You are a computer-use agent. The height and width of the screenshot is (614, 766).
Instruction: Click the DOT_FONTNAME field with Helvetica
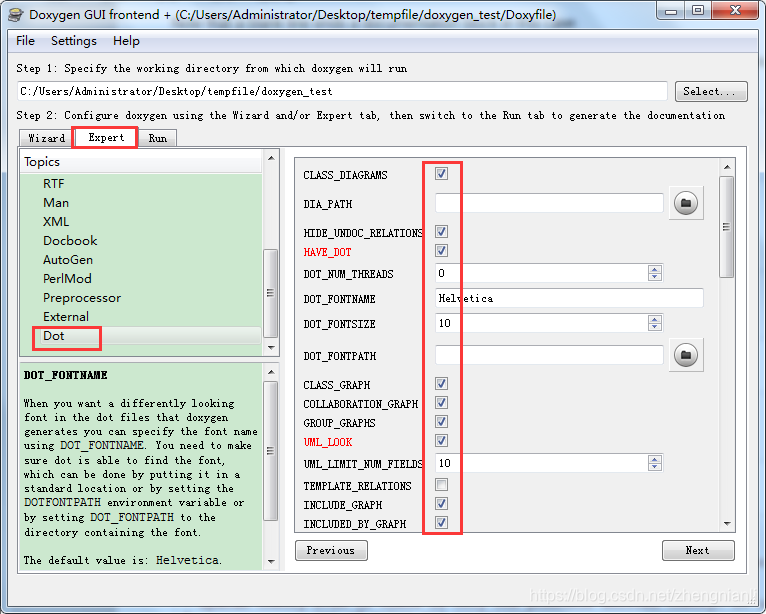click(x=569, y=298)
